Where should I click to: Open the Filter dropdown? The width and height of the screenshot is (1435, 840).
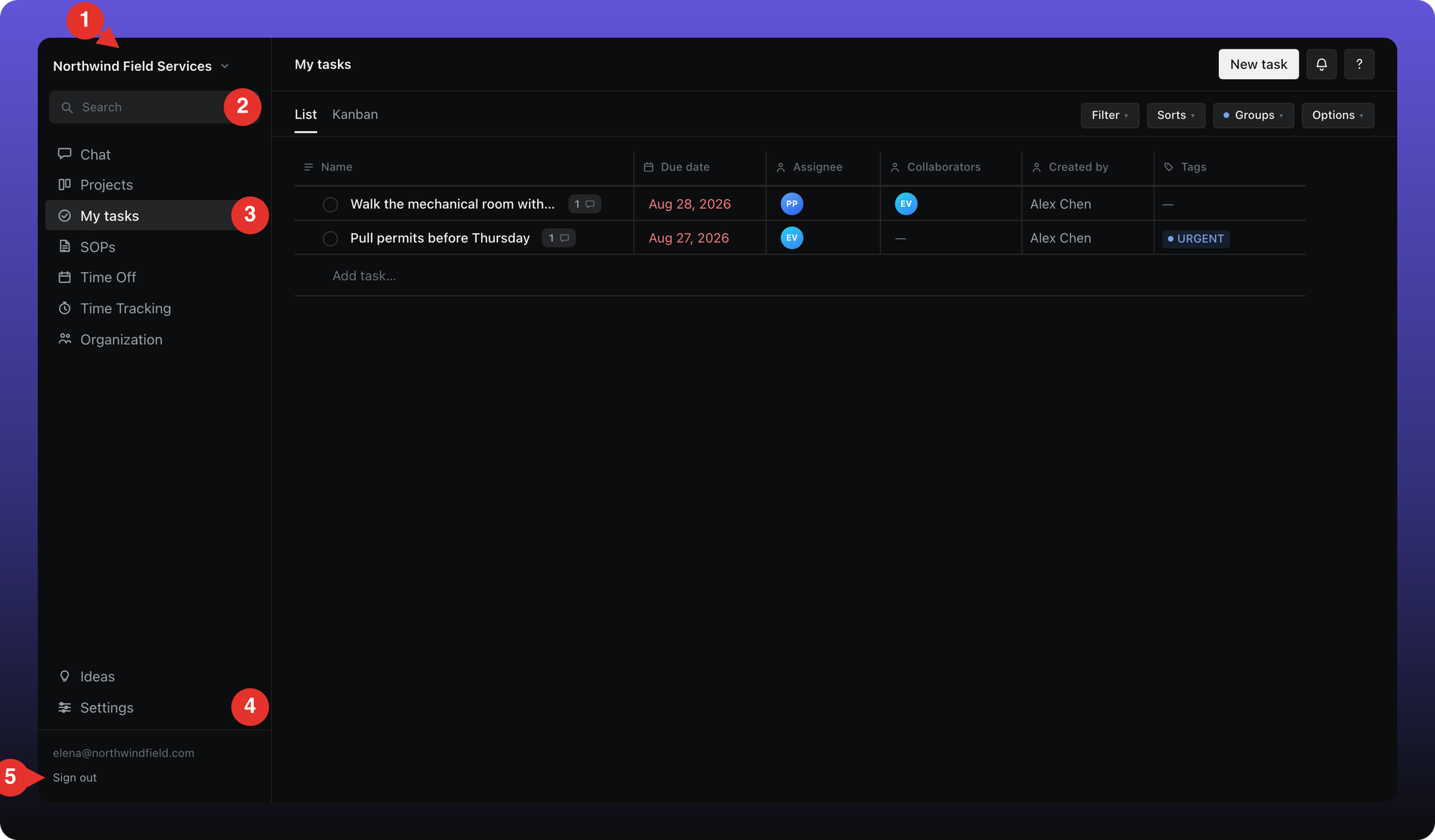click(1109, 115)
